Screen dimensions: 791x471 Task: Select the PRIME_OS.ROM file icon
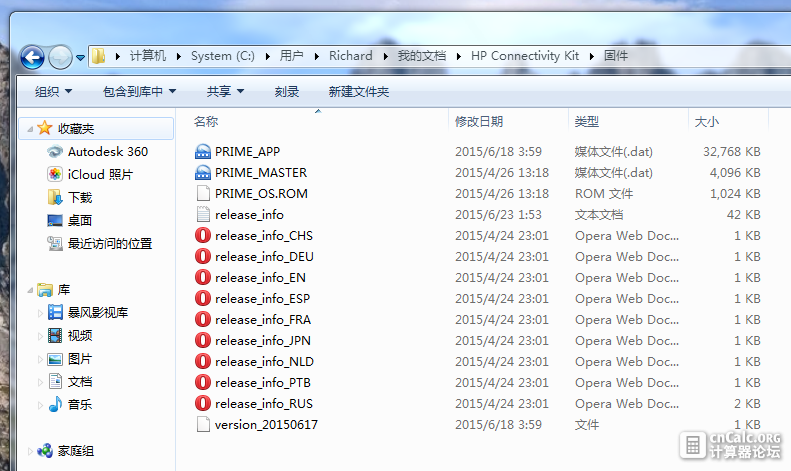pos(203,194)
